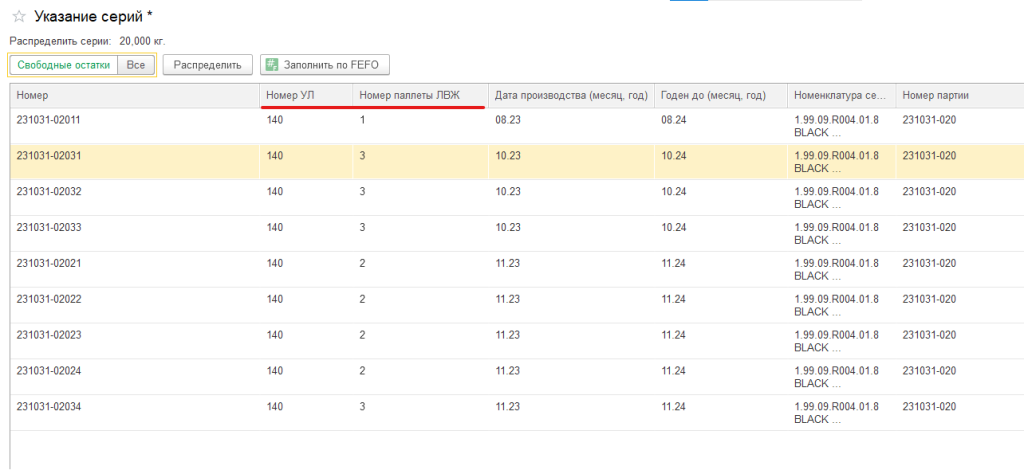Switch the filter to Все

coord(136,65)
